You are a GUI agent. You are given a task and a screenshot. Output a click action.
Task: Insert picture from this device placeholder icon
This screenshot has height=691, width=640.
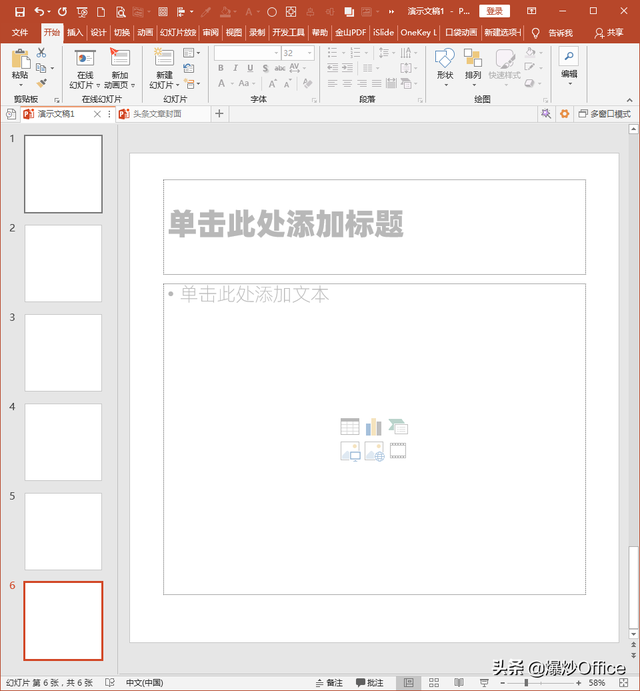point(350,451)
